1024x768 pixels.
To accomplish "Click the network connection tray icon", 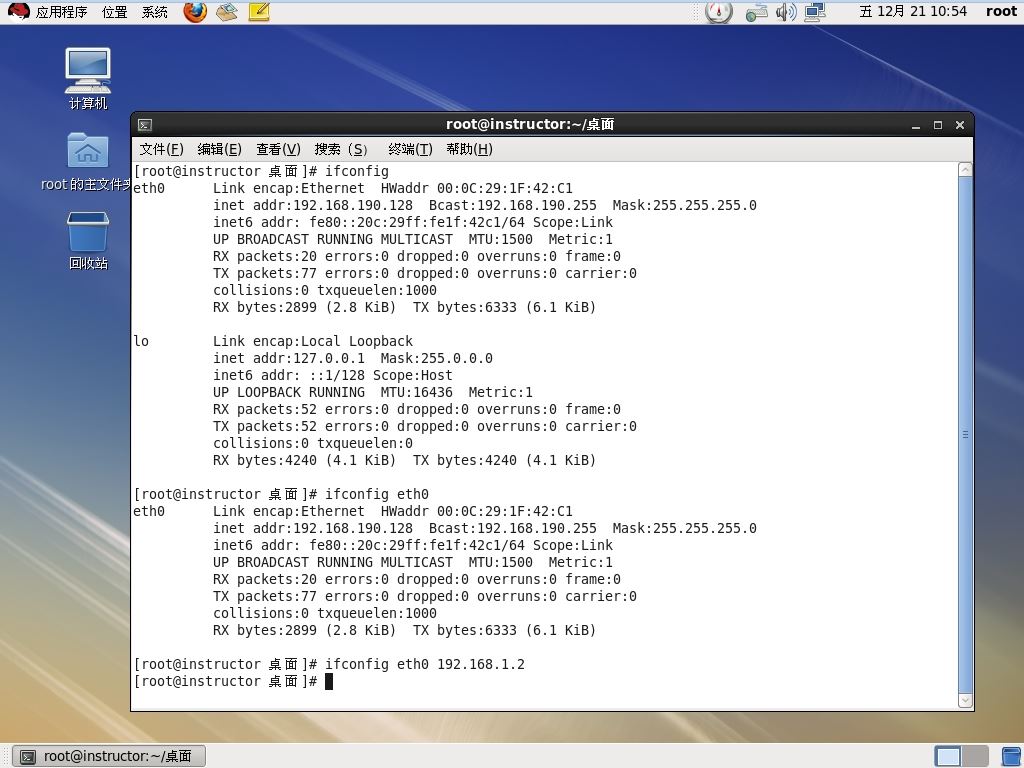I will tap(756, 12).
